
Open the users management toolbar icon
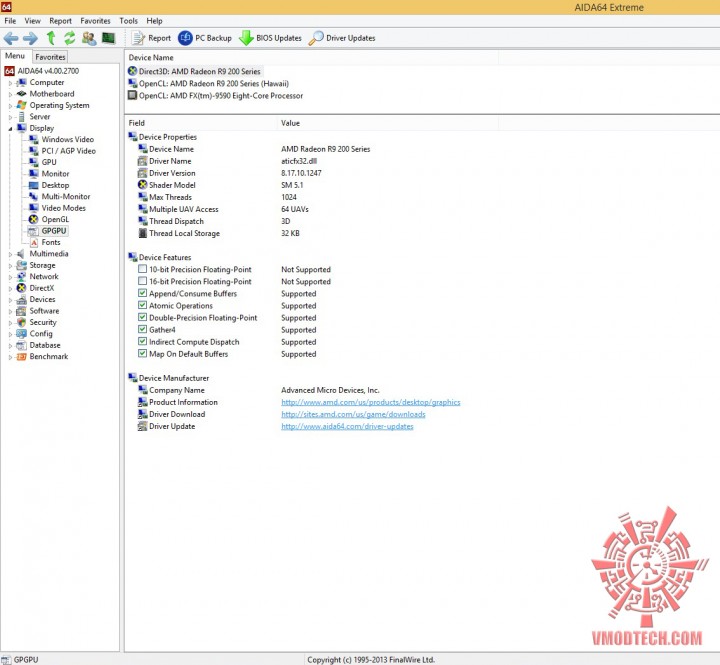[89, 38]
